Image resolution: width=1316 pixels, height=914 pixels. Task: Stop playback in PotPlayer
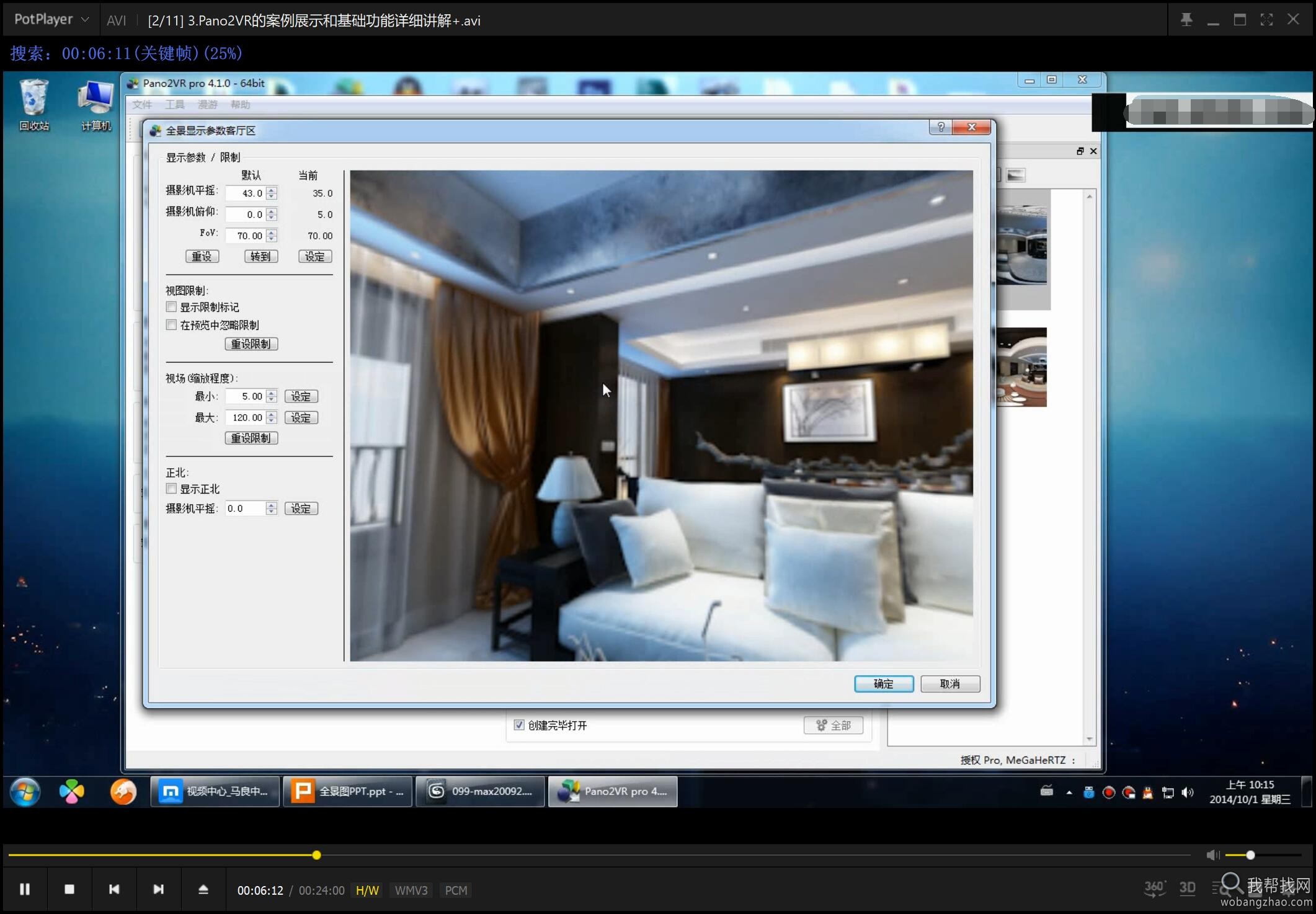coord(69,889)
